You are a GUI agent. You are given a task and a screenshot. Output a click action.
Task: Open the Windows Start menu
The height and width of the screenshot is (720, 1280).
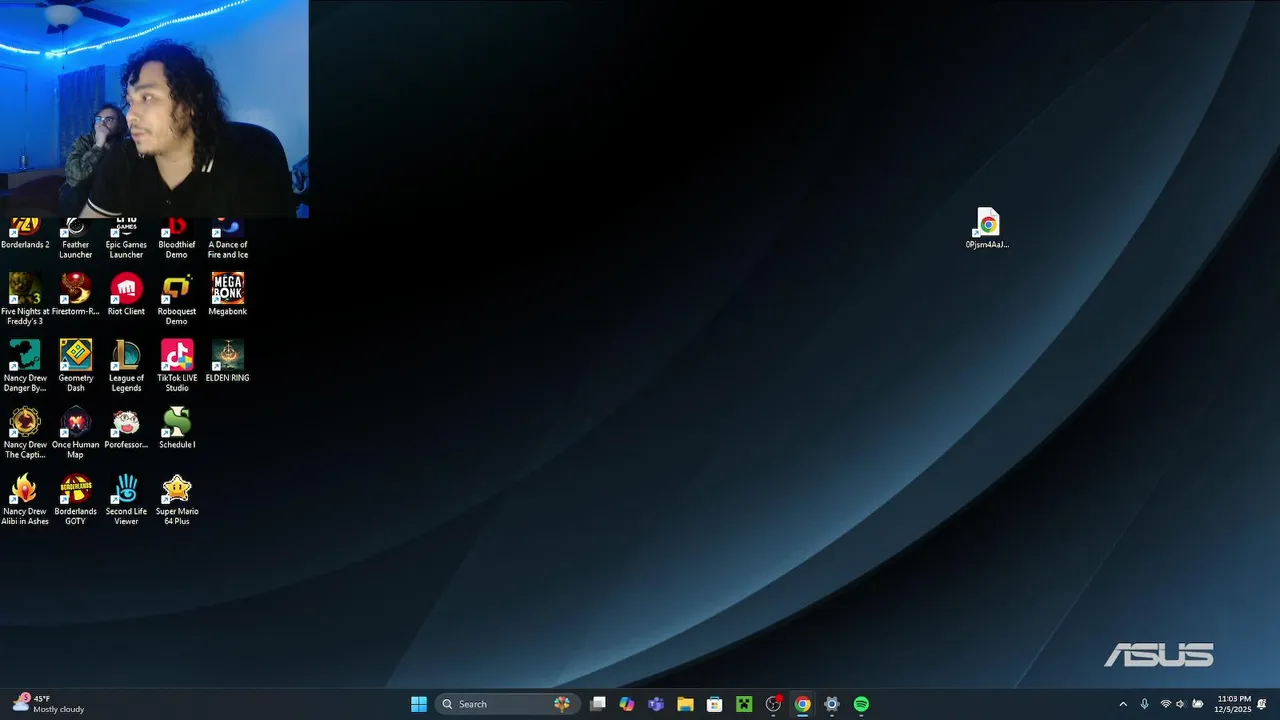pyautogui.click(x=419, y=704)
